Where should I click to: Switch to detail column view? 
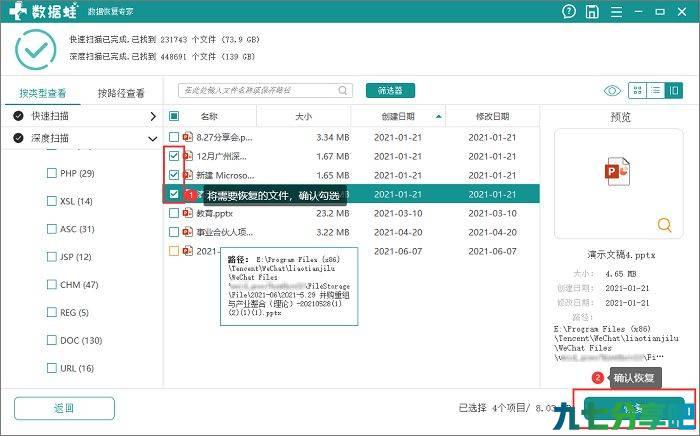pyautogui.click(x=674, y=91)
